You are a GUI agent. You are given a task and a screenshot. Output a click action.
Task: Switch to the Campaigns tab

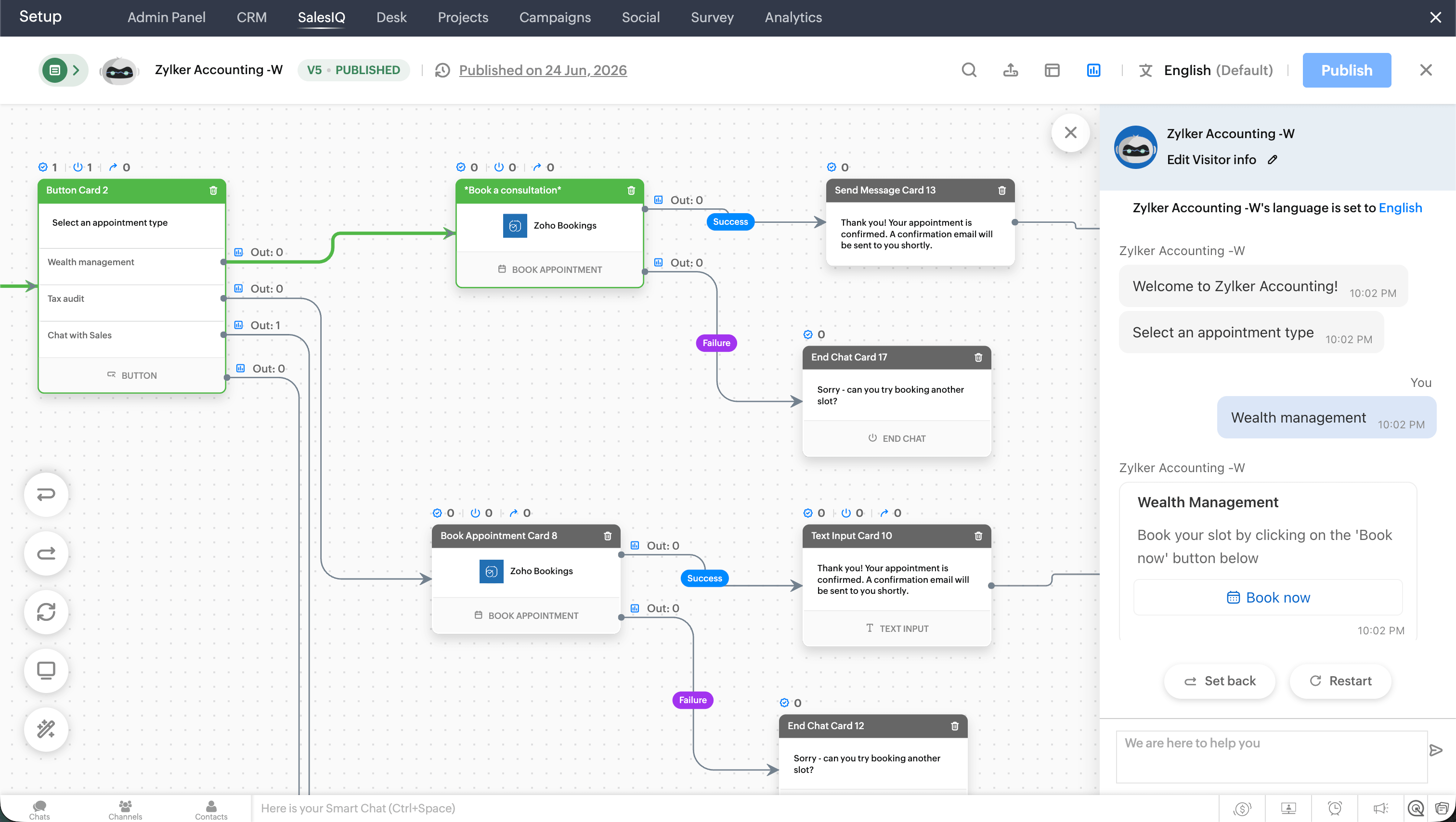pos(555,17)
